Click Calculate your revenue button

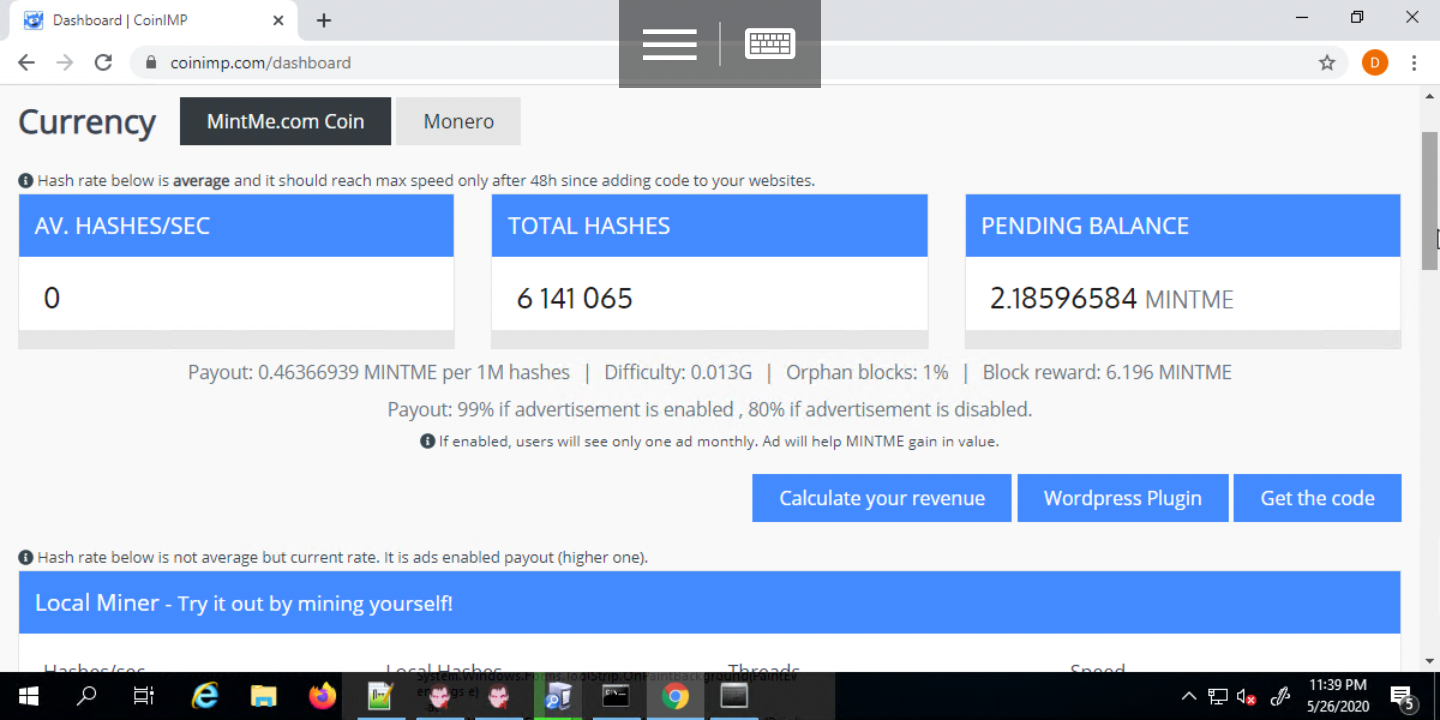coord(882,498)
